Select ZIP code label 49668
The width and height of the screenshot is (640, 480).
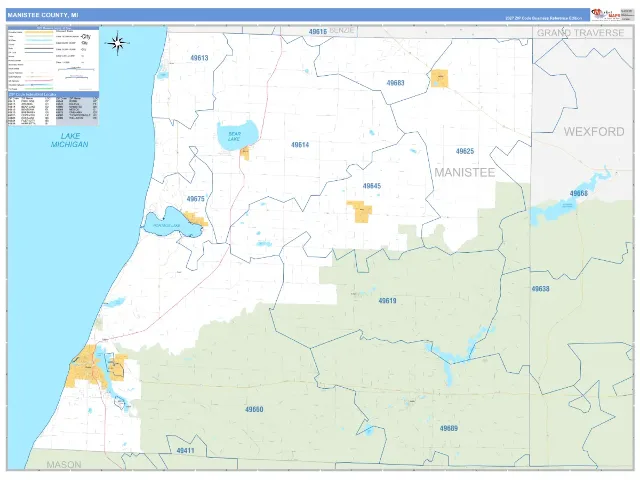pos(579,193)
